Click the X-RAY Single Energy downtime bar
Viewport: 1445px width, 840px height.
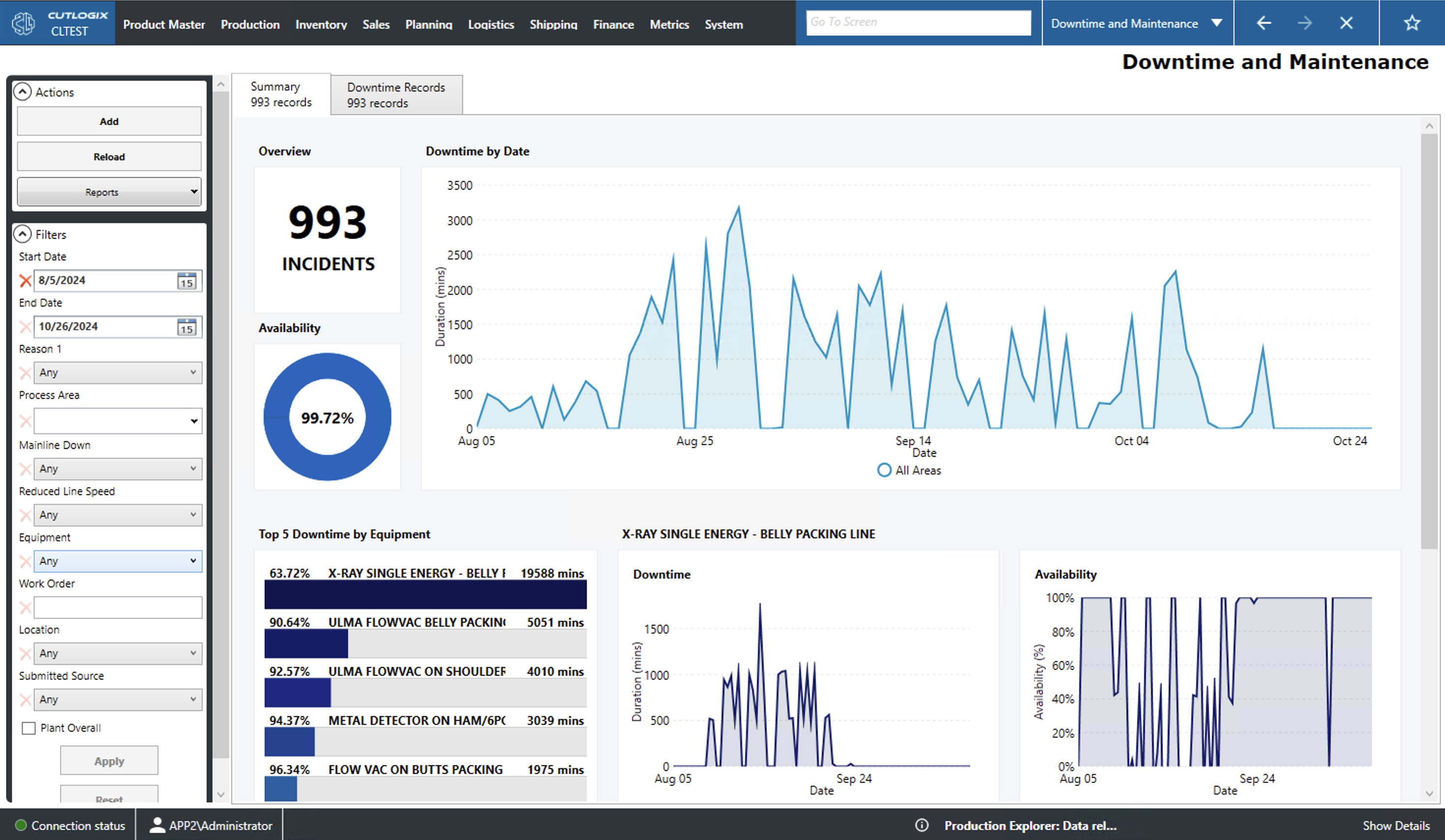(425, 594)
